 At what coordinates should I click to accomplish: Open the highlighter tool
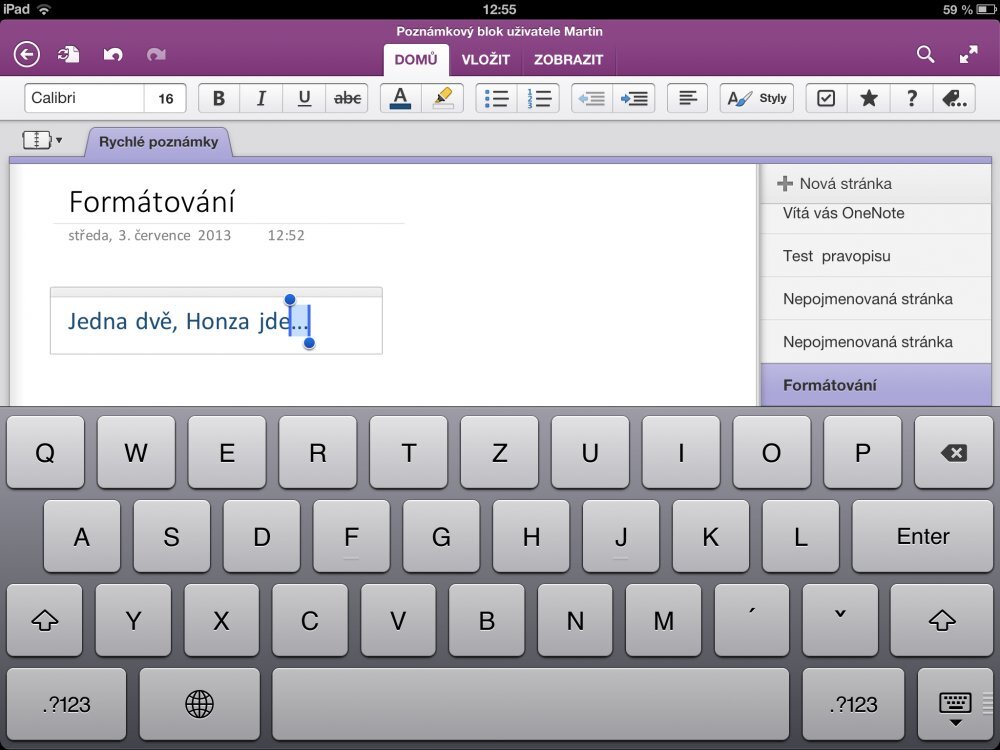click(441, 97)
